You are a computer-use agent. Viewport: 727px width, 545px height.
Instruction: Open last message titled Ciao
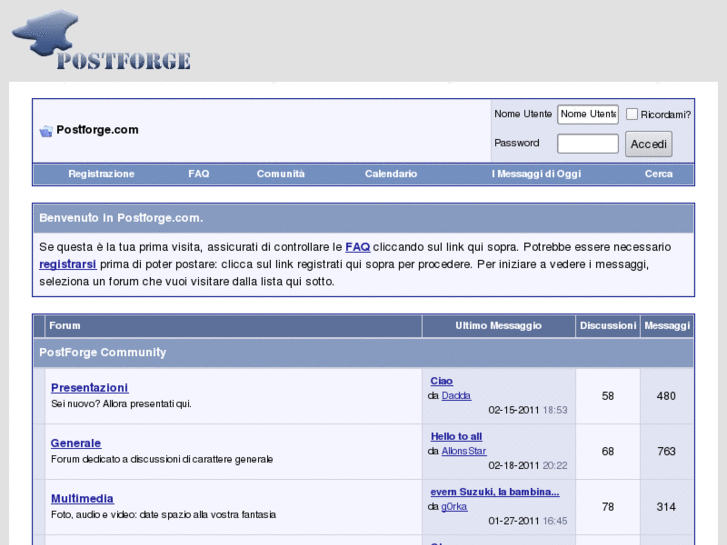click(441, 381)
